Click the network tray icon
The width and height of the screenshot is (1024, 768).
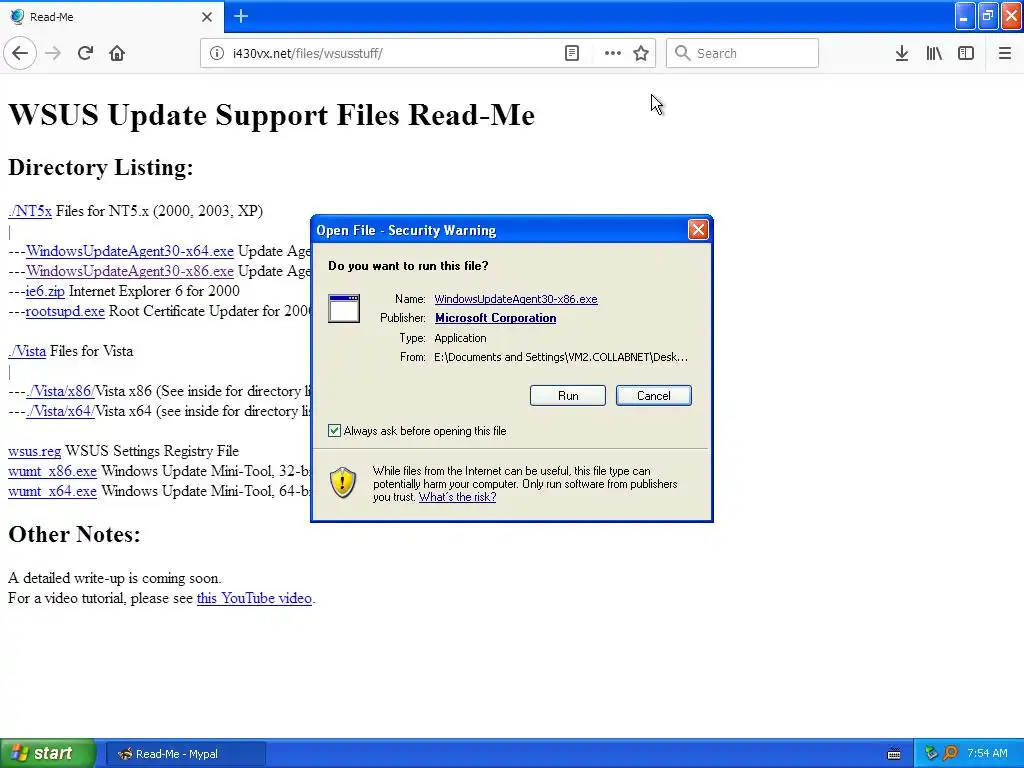931,753
